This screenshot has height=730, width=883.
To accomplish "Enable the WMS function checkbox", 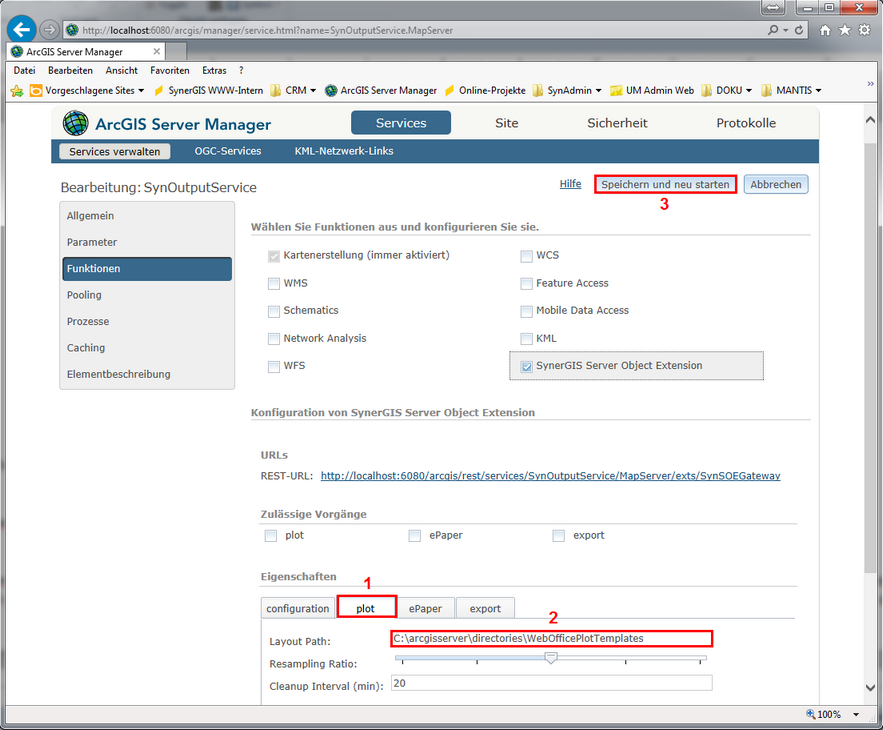I will [274, 284].
